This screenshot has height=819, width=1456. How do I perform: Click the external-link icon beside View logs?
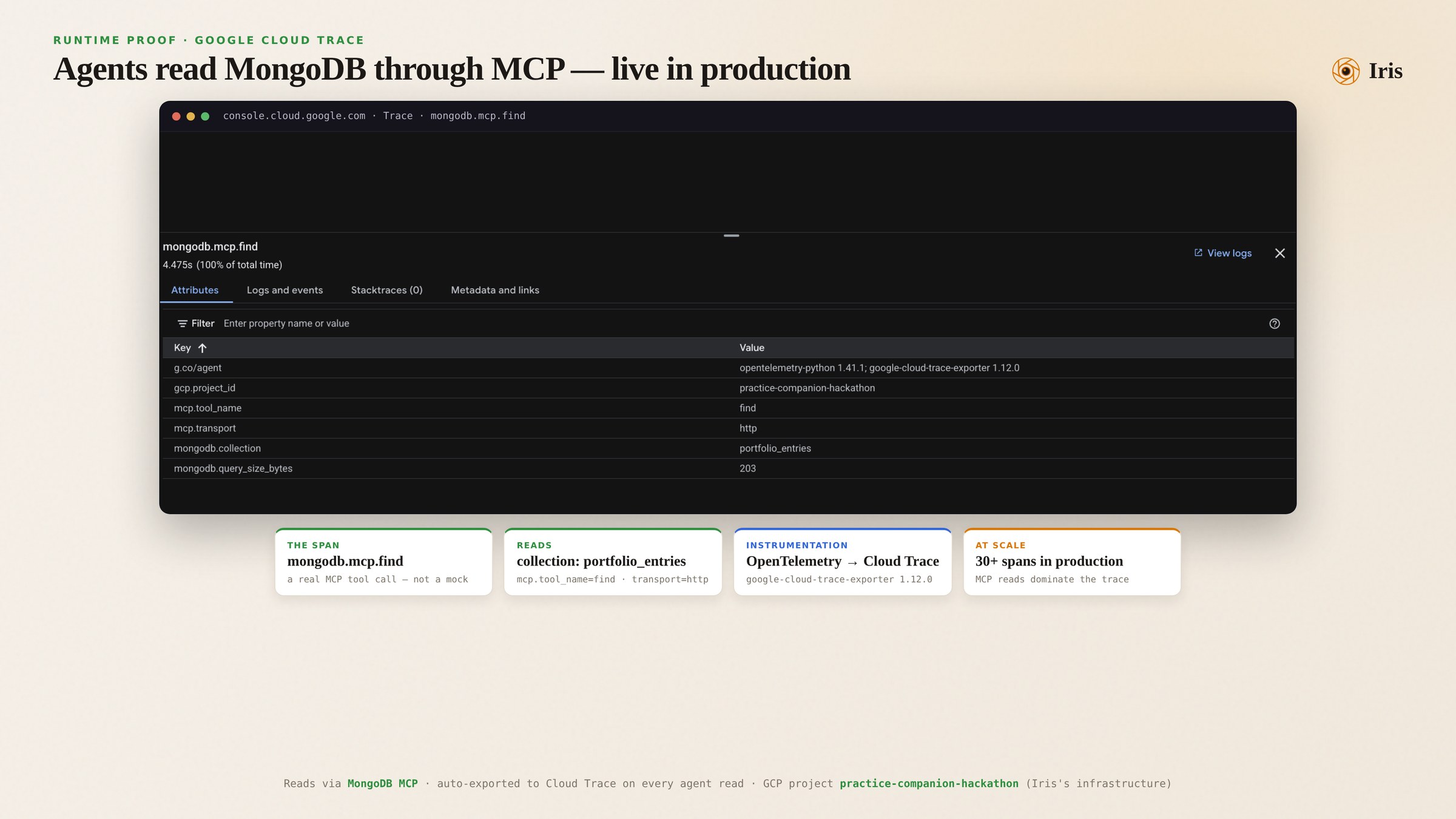pos(1198,252)
